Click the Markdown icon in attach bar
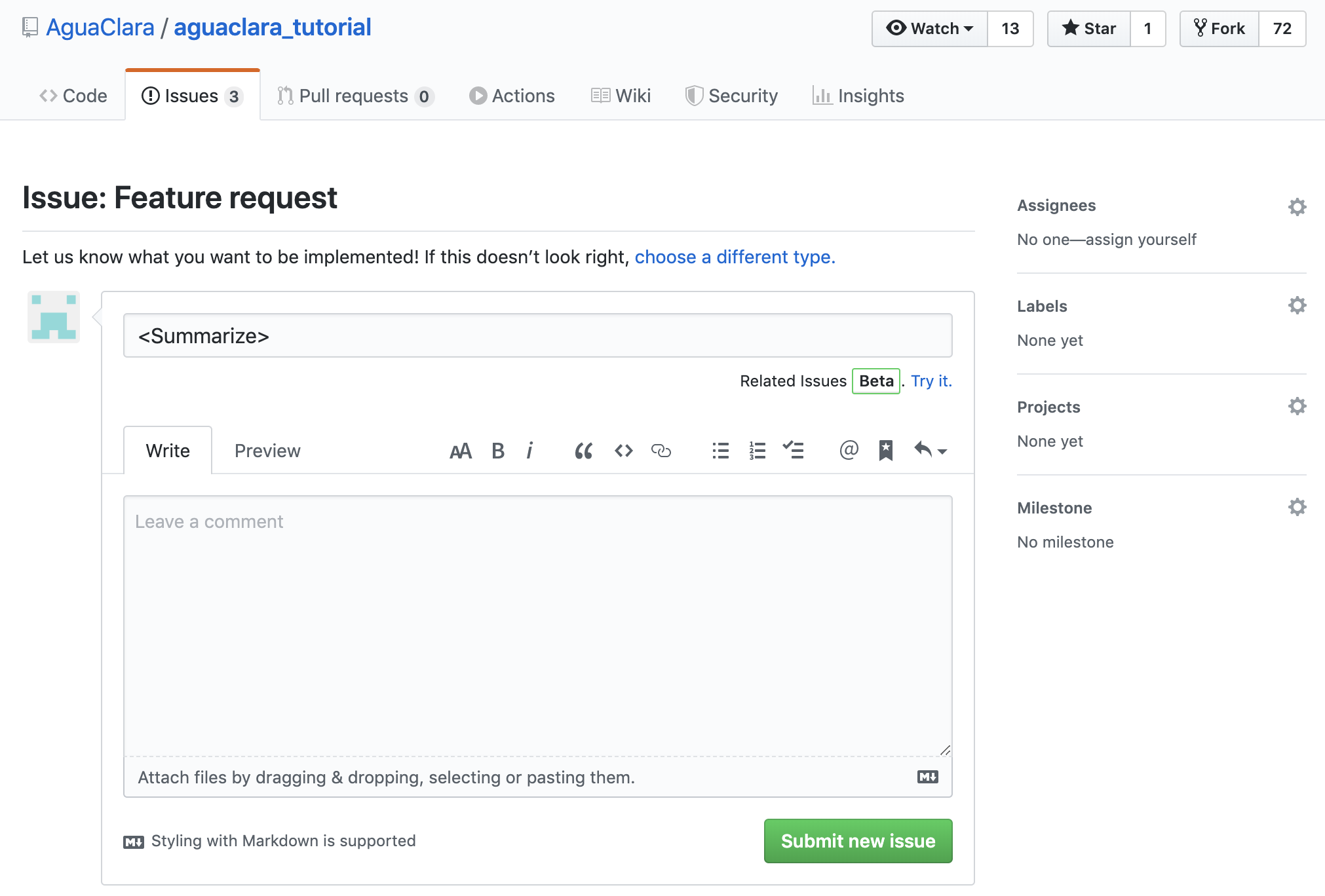1325x896 pixels. tap(928, 777)
